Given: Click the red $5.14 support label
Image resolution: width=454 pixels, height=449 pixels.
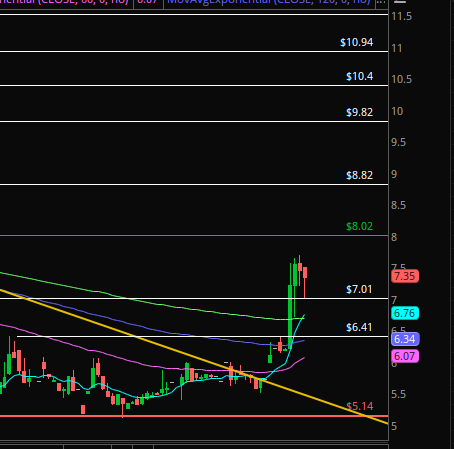Looking at the screenshot, I should pos(360,406).
